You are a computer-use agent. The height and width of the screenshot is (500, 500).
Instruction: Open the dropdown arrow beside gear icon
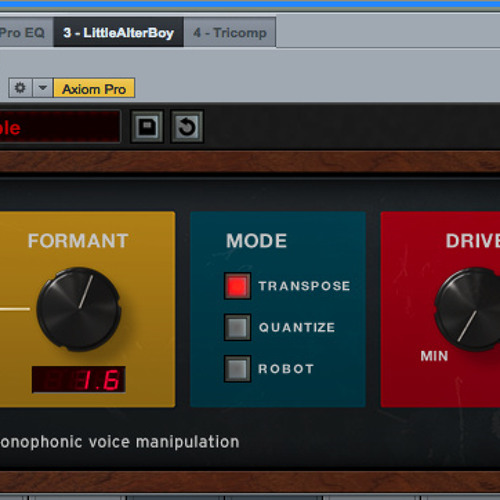coord(43,88)
